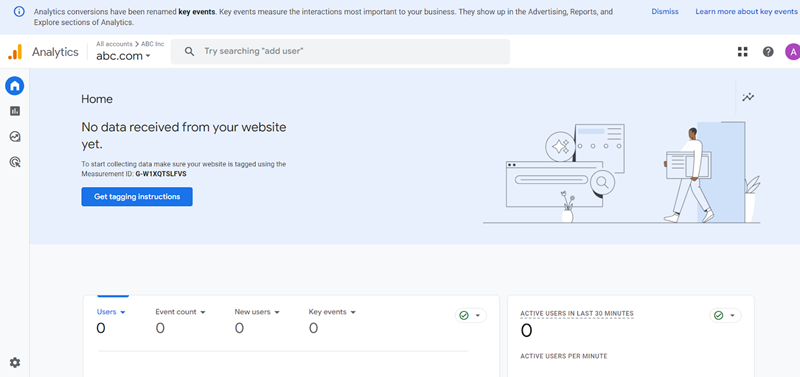Open the Google apps grid icon

click(x=742, y=52)
